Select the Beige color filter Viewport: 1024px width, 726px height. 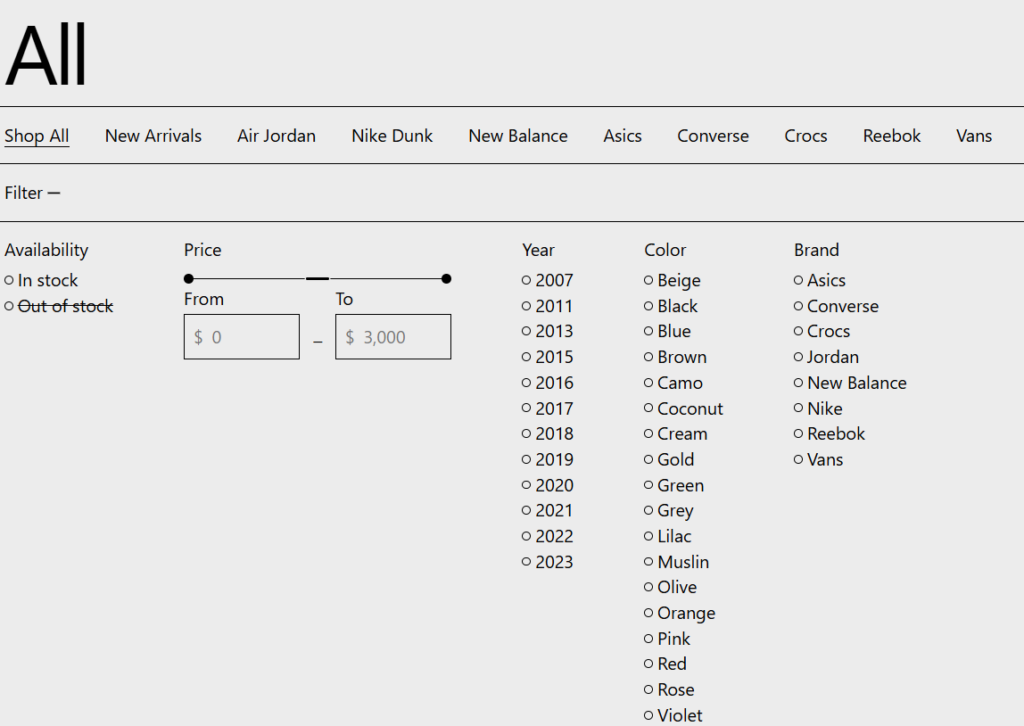click(672, 281)
